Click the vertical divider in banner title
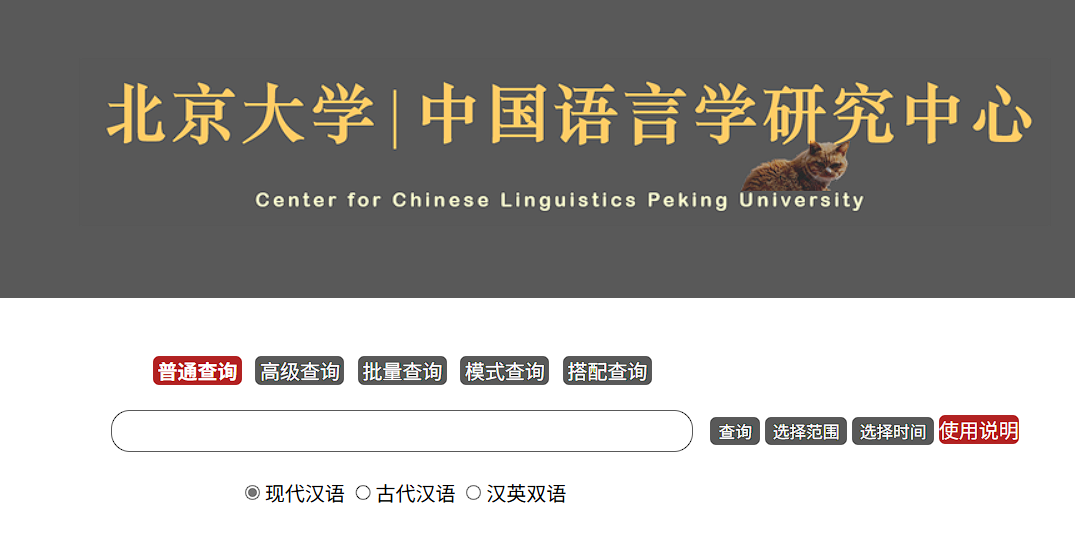This screenshot has height=547, width=1075. coord(395,116)
